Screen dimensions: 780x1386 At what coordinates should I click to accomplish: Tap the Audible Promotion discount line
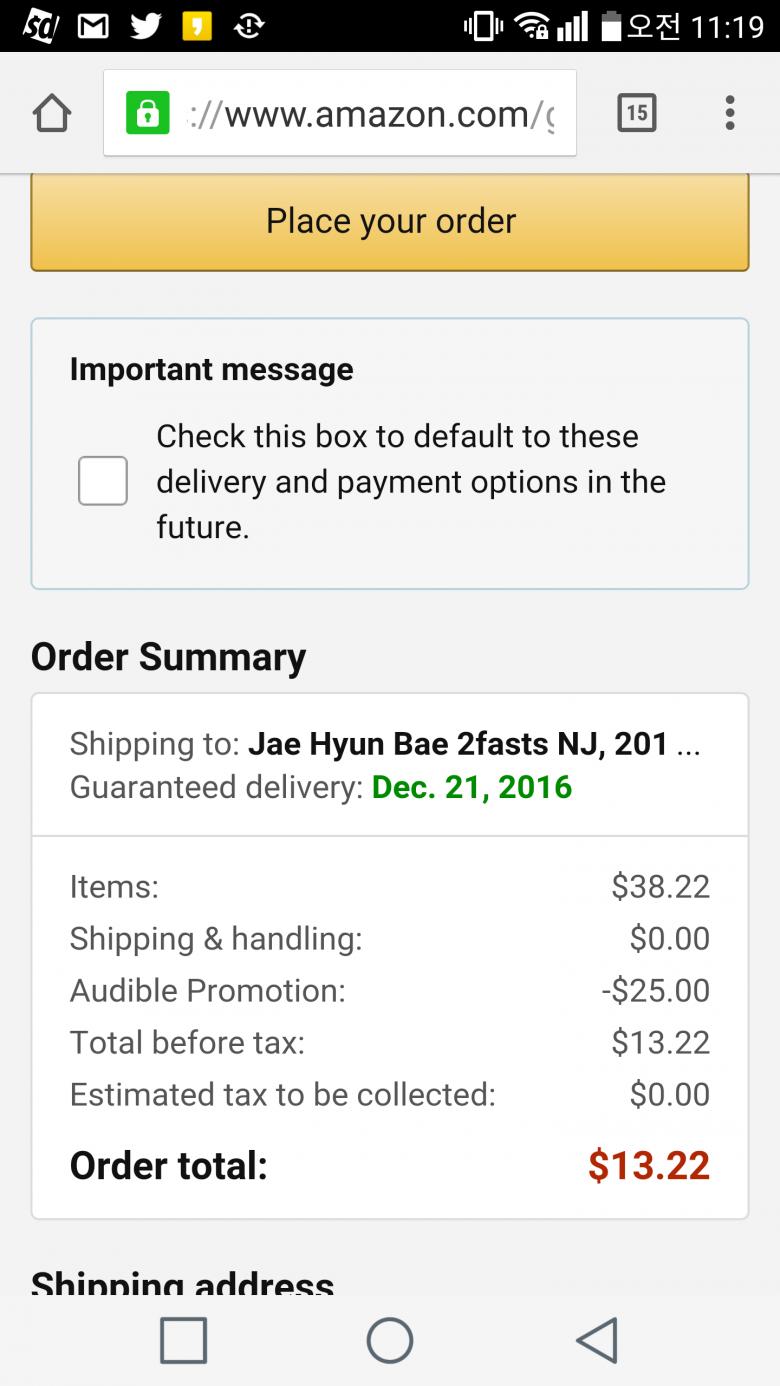[389, 990]
